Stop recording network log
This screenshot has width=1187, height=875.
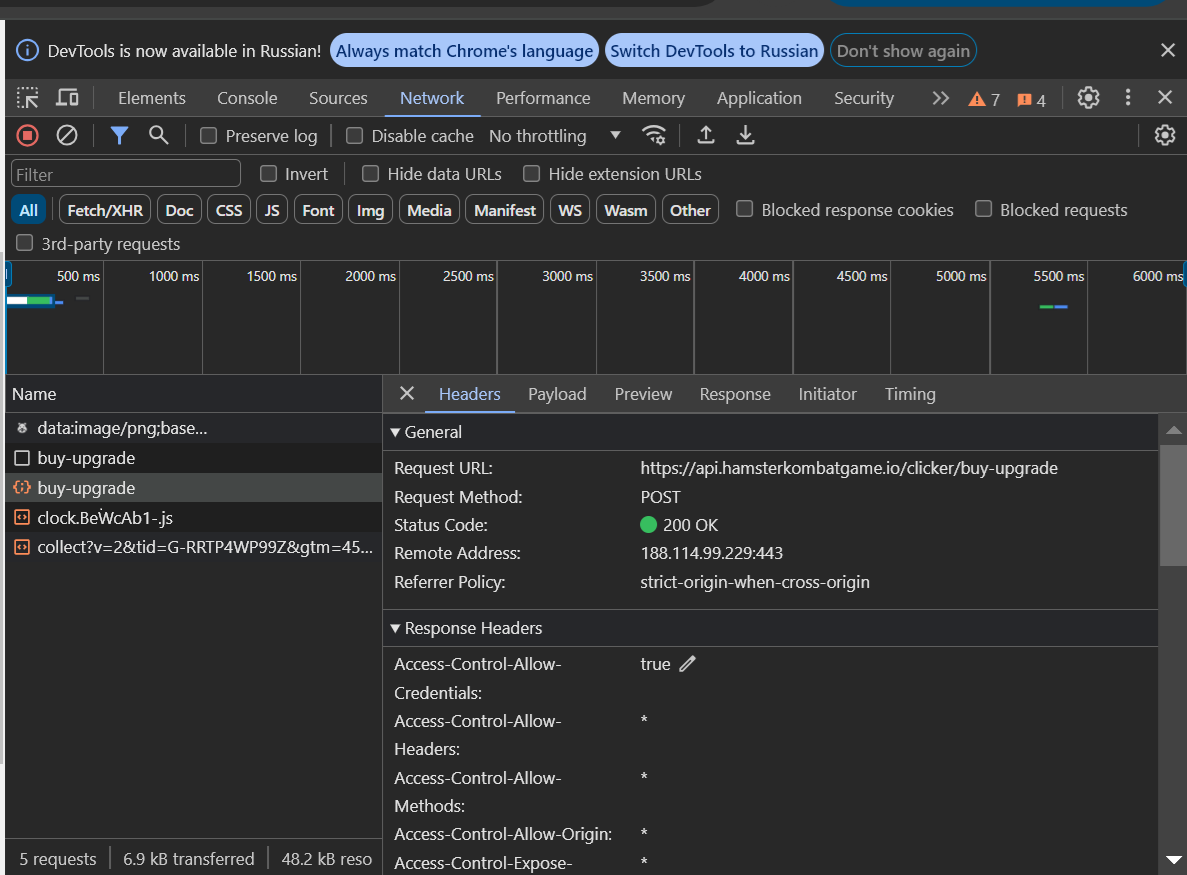tap(27, 135)
